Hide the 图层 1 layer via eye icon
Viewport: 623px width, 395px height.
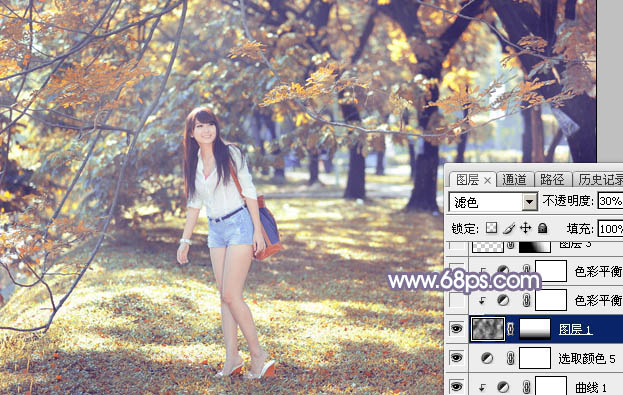(457, 329)
